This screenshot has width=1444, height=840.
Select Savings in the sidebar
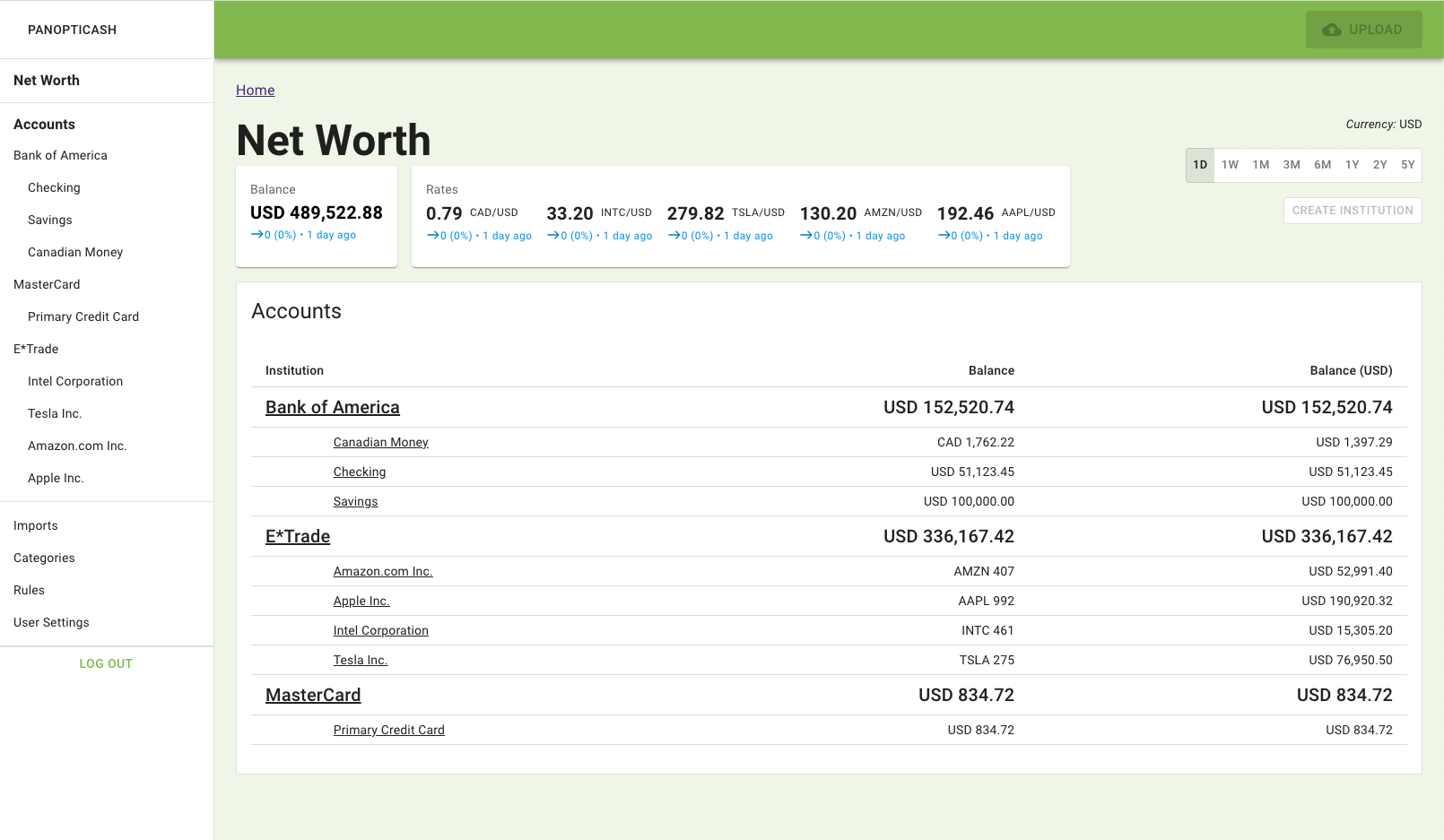50,221
